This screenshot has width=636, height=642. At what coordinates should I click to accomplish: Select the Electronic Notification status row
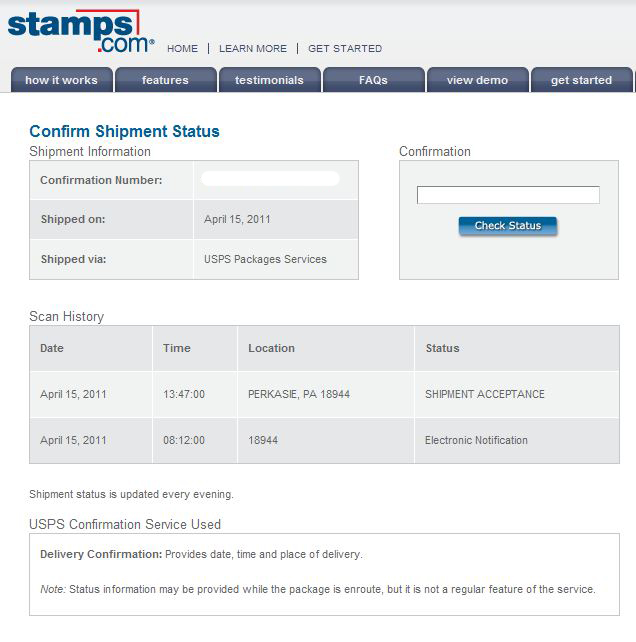click(324, 441)
